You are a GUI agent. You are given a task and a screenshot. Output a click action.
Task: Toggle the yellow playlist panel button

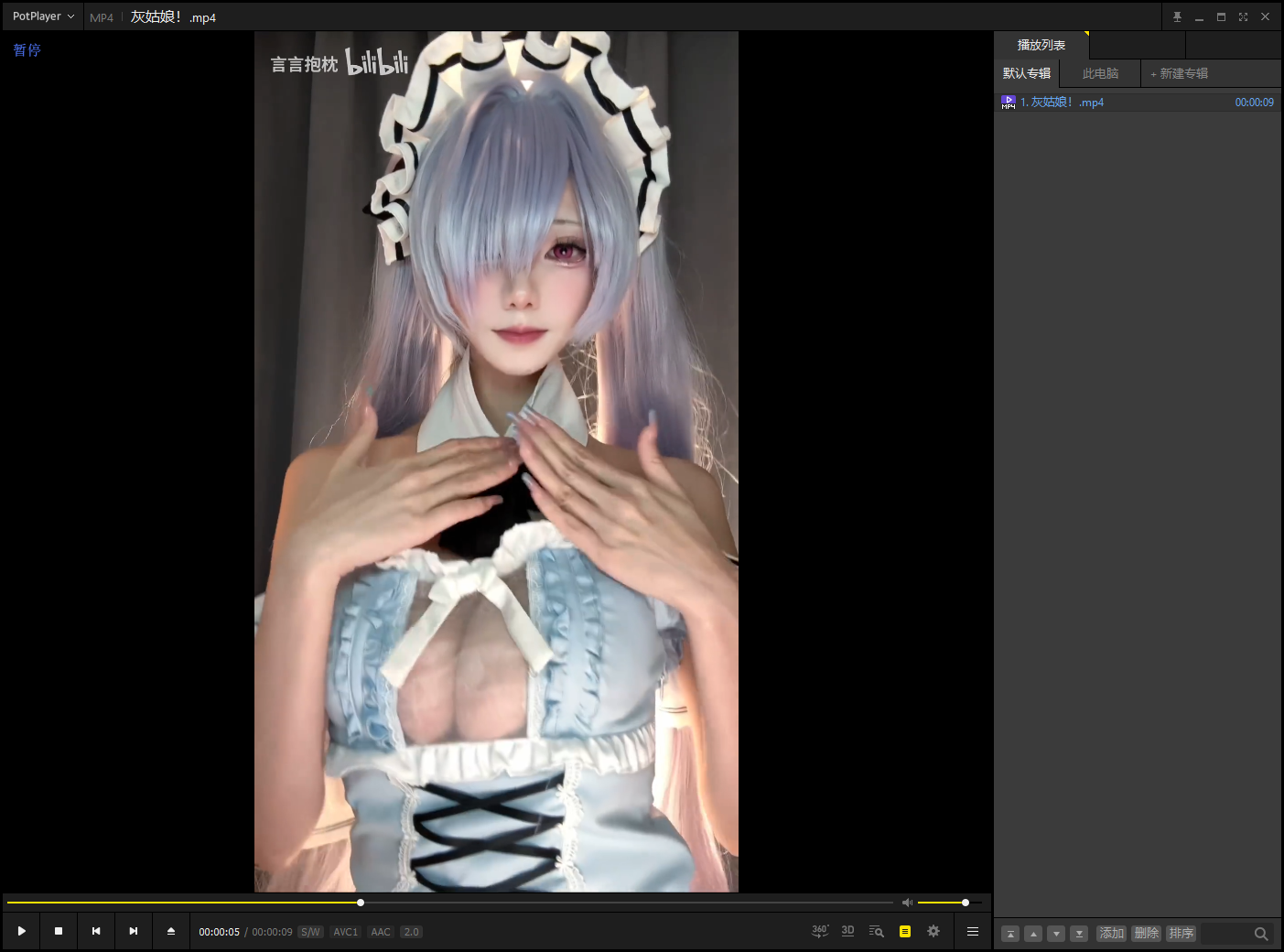tap(905, 931)
